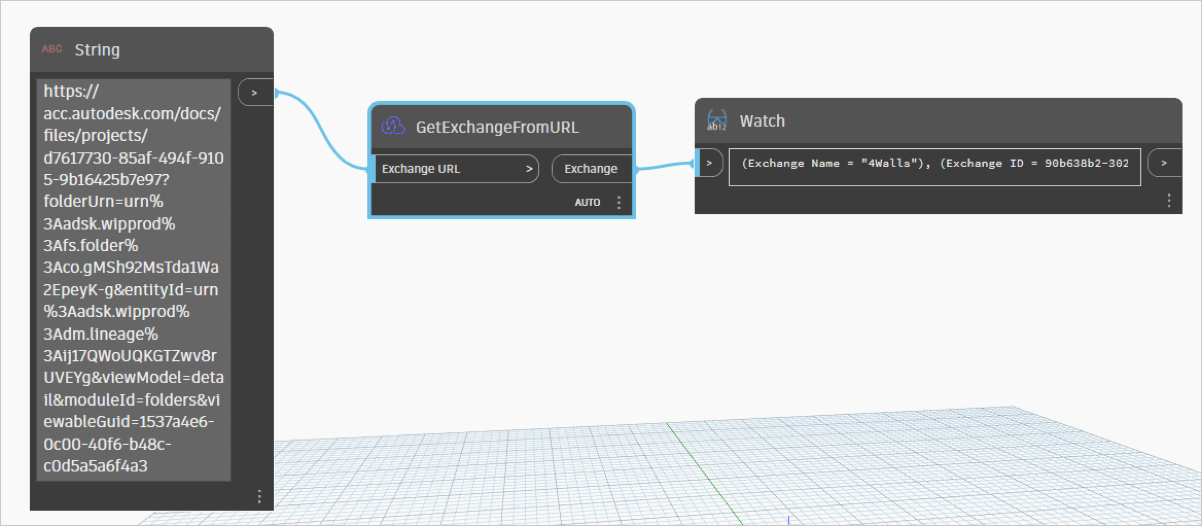The image size is (1202, 526).
Task: Open the GetExchangeFromURL node options dots
Action: click(x=618, y=202)
